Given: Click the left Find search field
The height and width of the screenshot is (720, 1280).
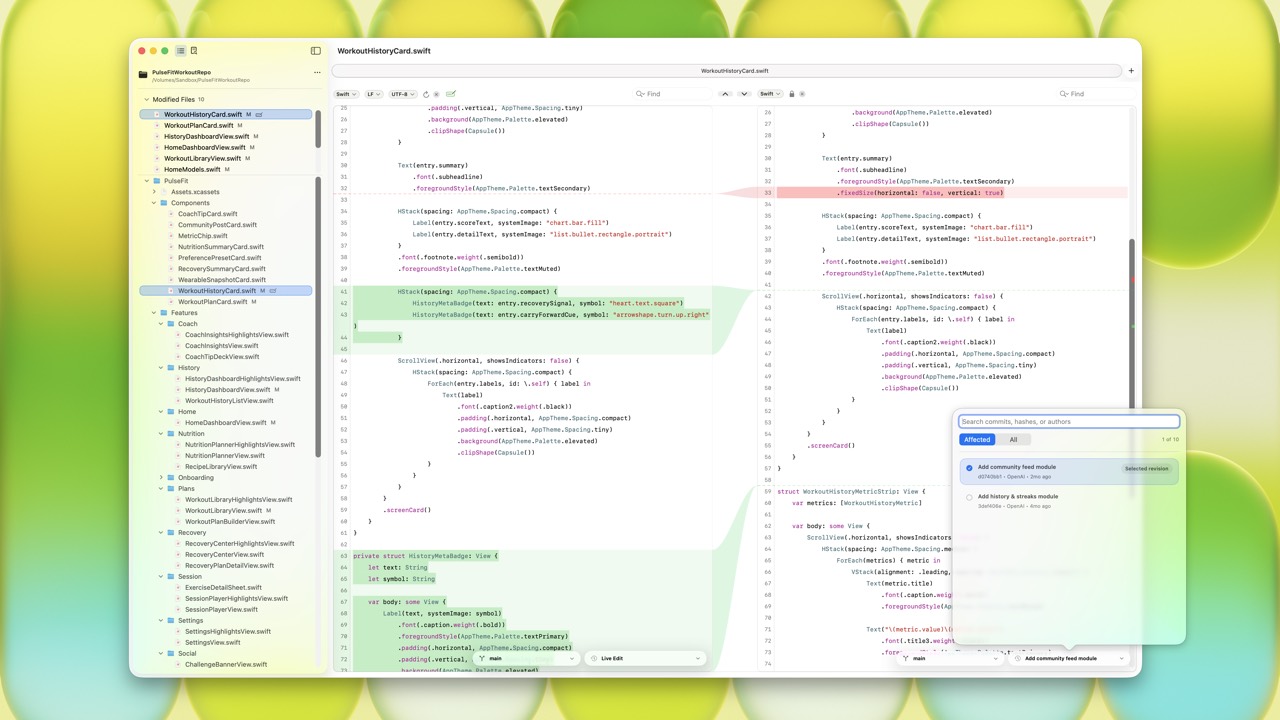Looking at the screenshot, I should pyautogui.click(x=670, y=94).
